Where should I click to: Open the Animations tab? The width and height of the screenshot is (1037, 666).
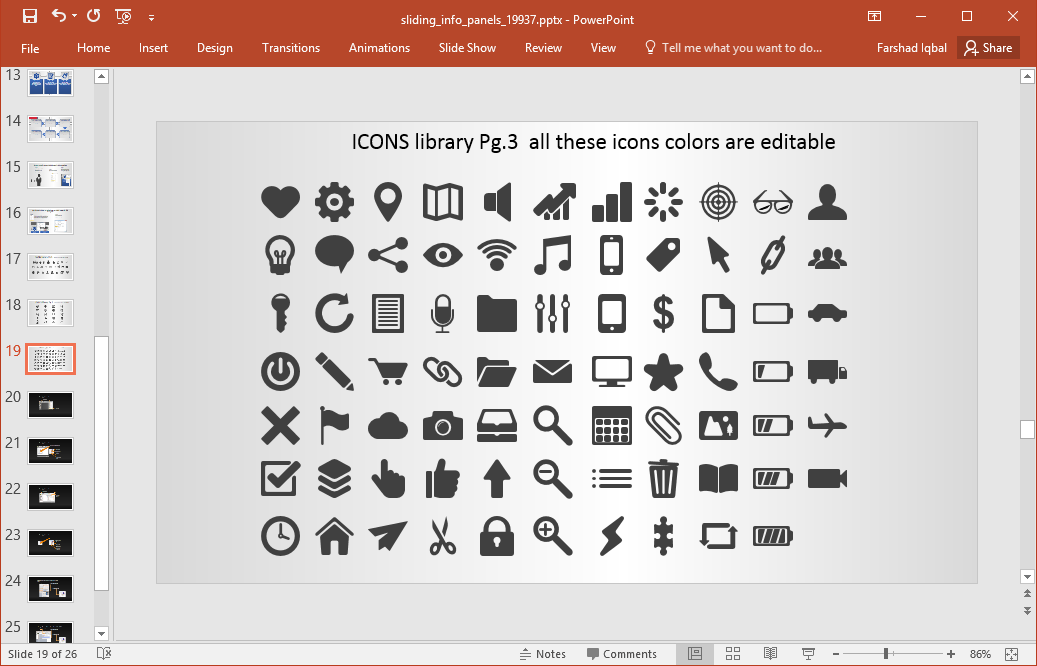click(x=379, y=47)
